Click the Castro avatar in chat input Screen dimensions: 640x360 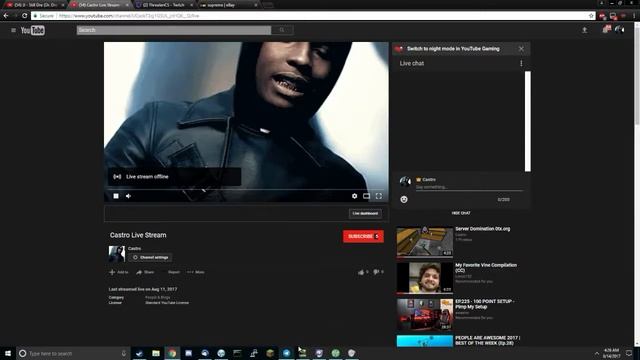(405, 181)
